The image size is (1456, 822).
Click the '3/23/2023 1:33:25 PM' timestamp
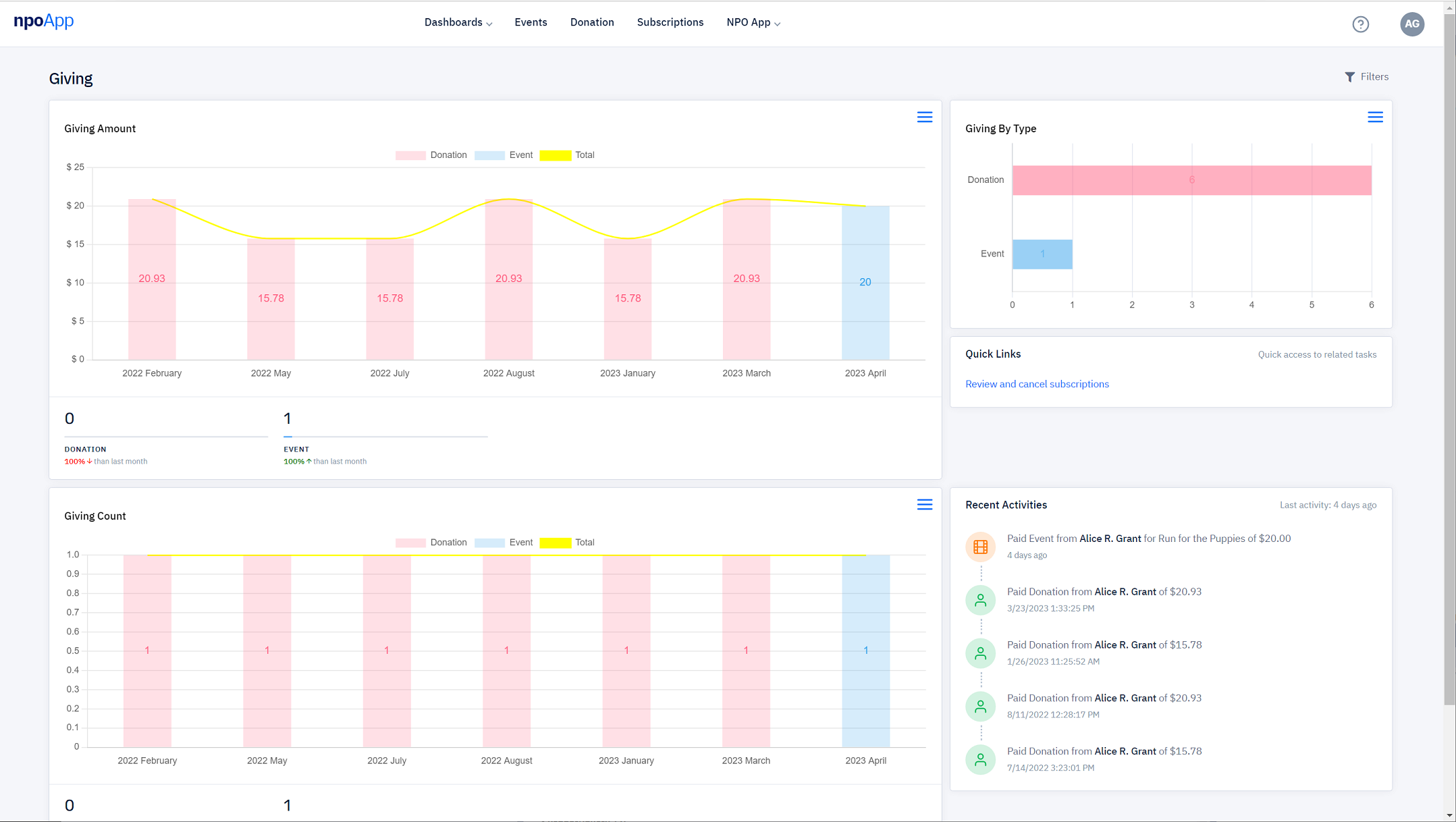[1050, 609]
